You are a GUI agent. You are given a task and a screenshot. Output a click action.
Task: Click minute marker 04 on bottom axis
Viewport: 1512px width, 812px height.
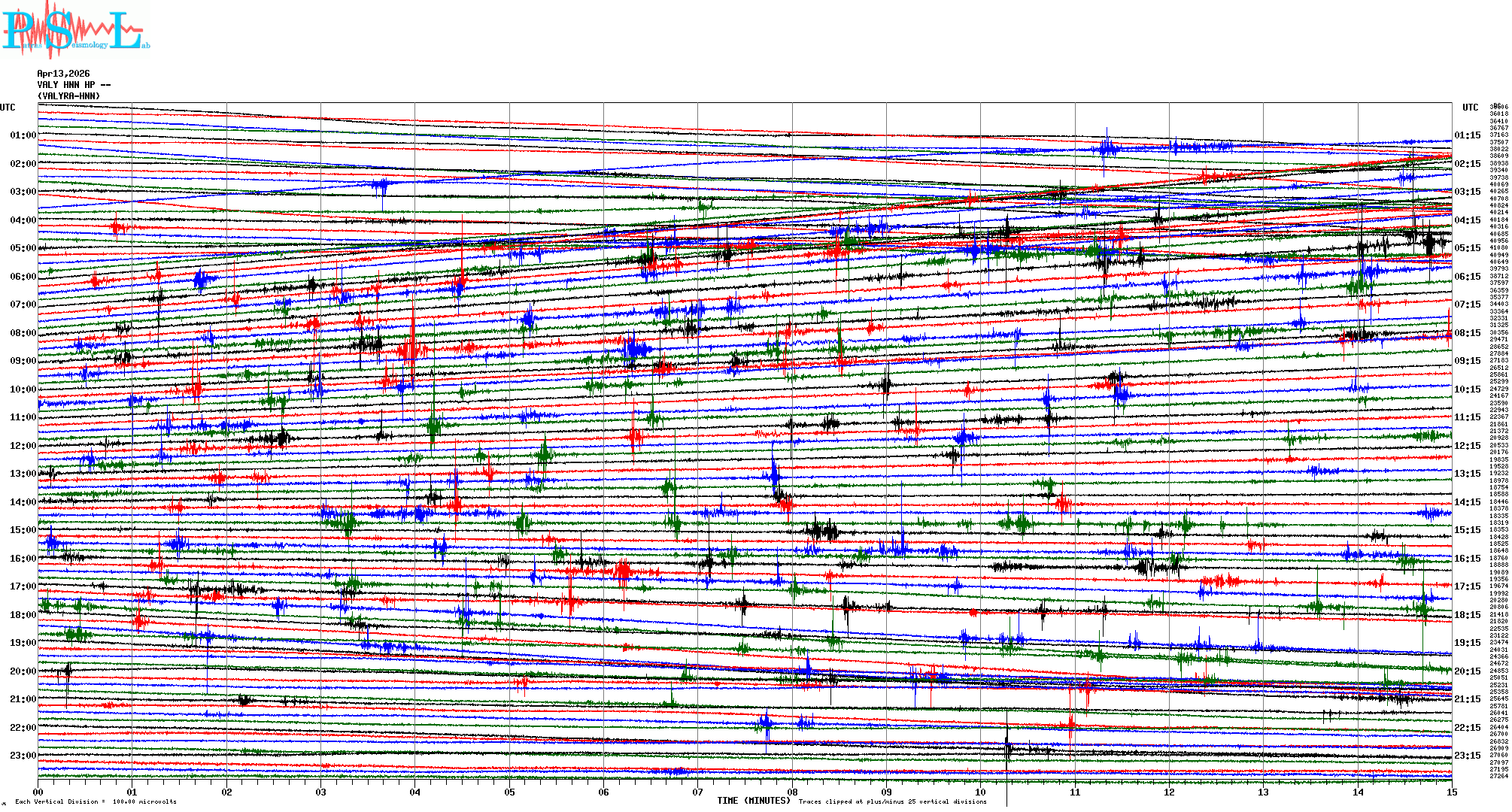415,792
